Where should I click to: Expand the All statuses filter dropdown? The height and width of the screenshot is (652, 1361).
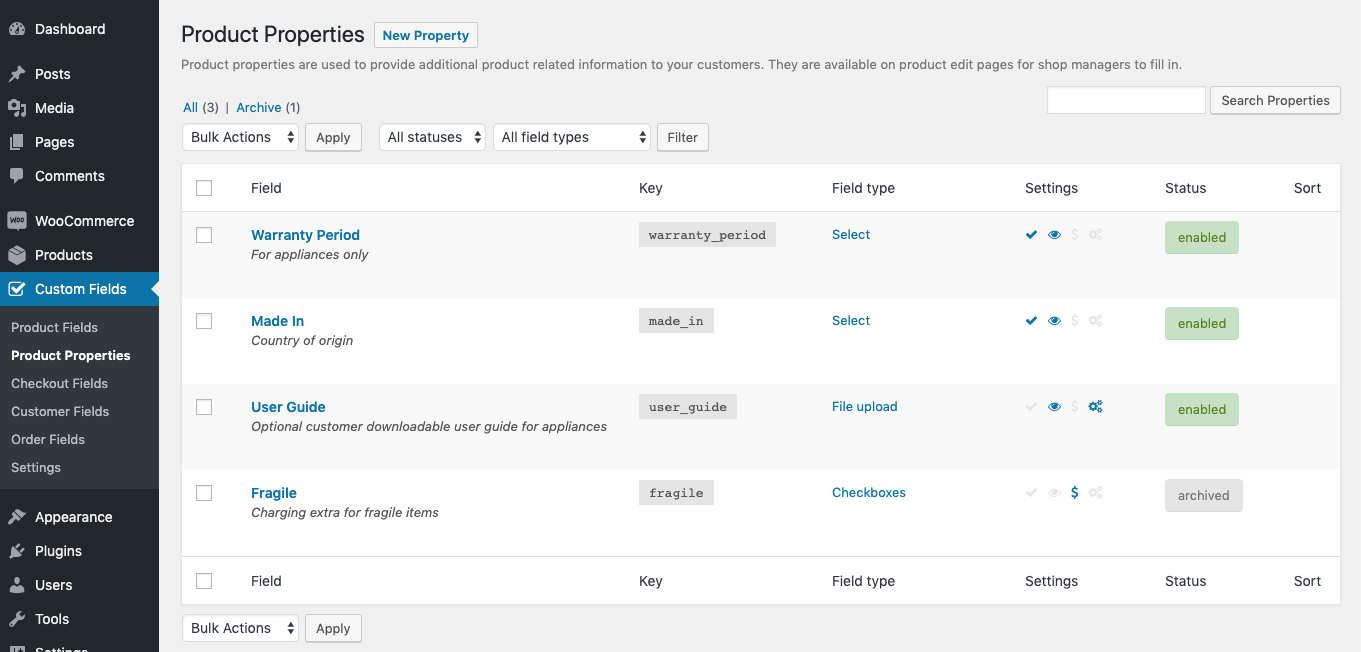click(x=432, y=137)
